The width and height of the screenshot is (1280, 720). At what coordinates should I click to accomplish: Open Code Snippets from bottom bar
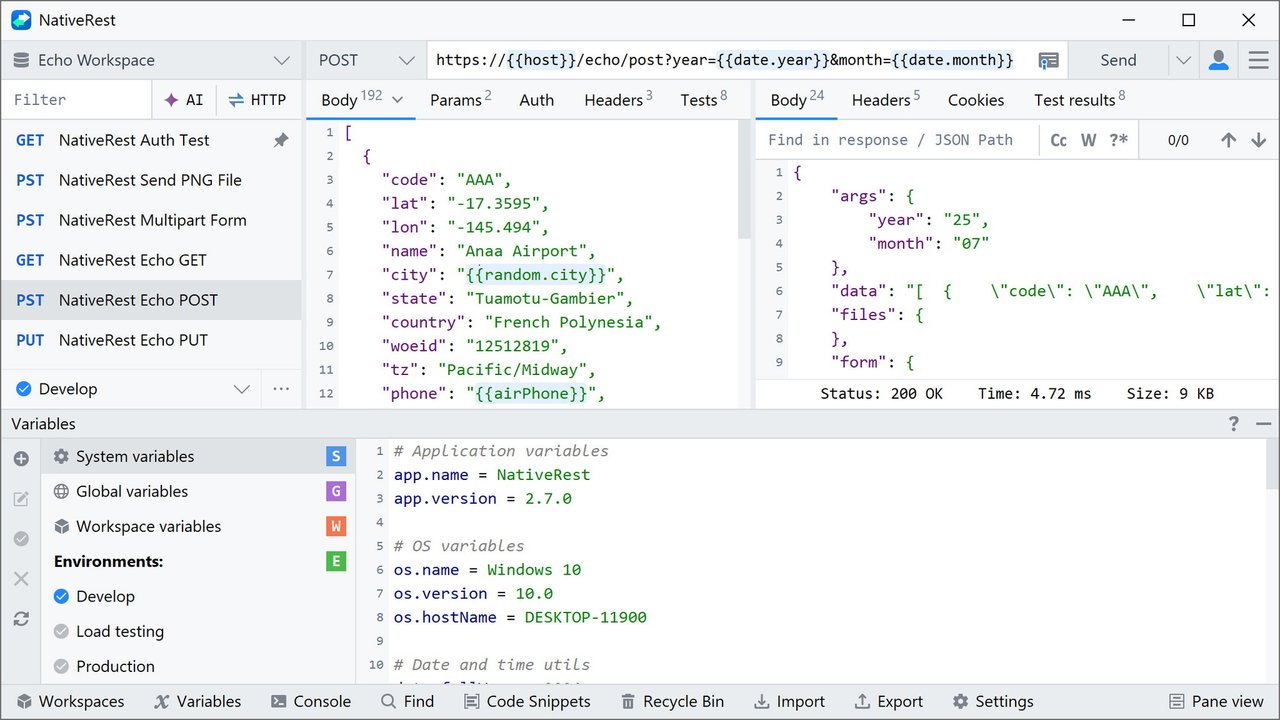point(526,701)
